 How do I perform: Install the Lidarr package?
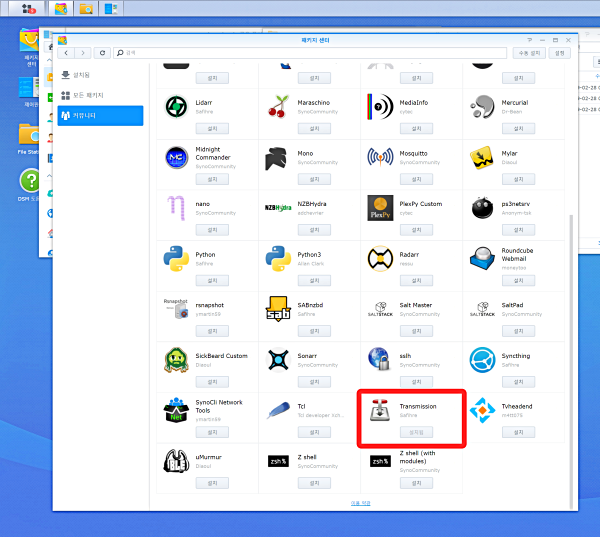pyautogui.click(x=212, y=129)
